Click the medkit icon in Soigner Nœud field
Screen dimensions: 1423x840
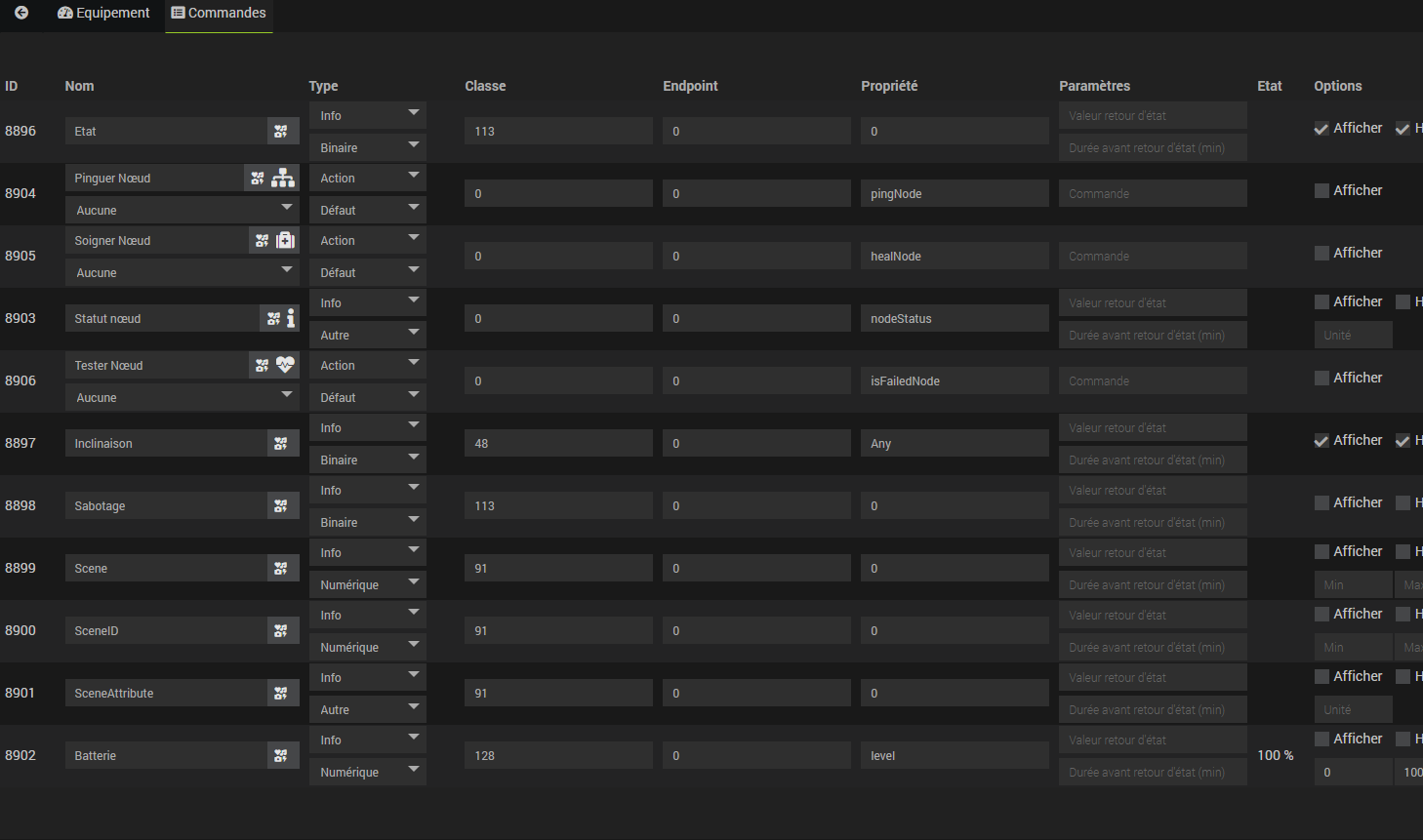[285, 241]
